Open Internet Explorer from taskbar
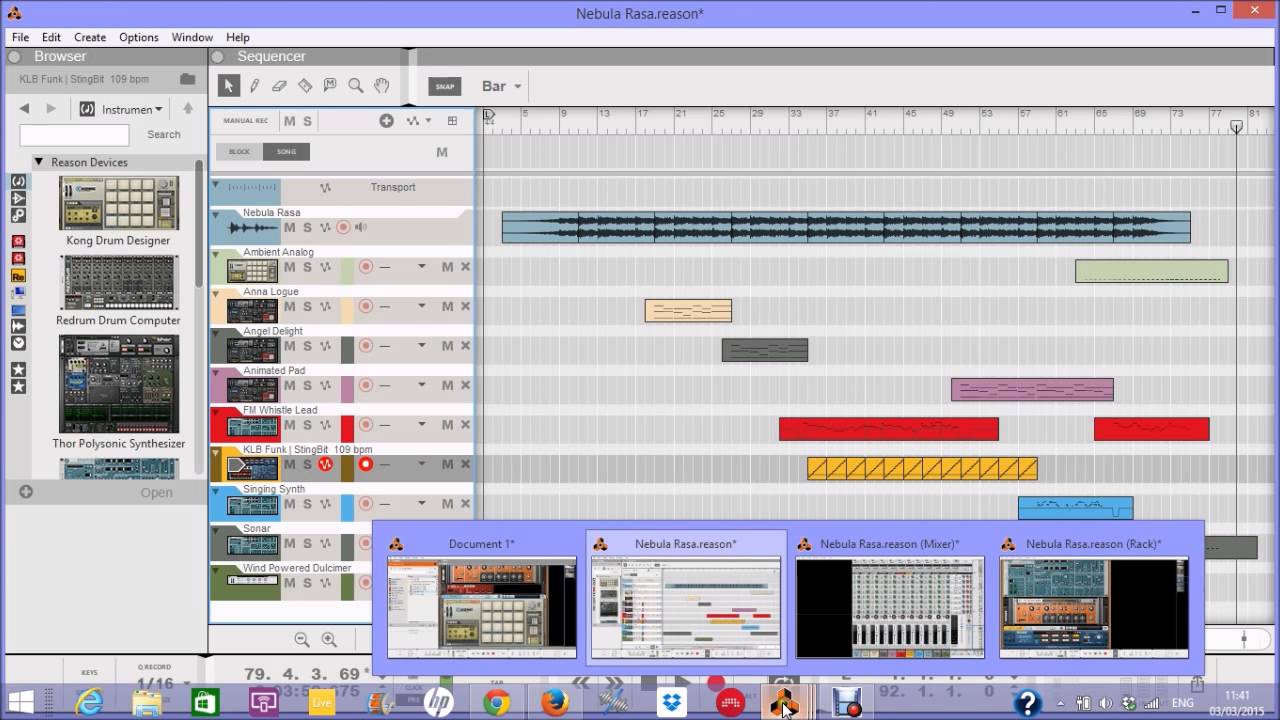This screenshot has height=720, width=1280. point(89,703)
